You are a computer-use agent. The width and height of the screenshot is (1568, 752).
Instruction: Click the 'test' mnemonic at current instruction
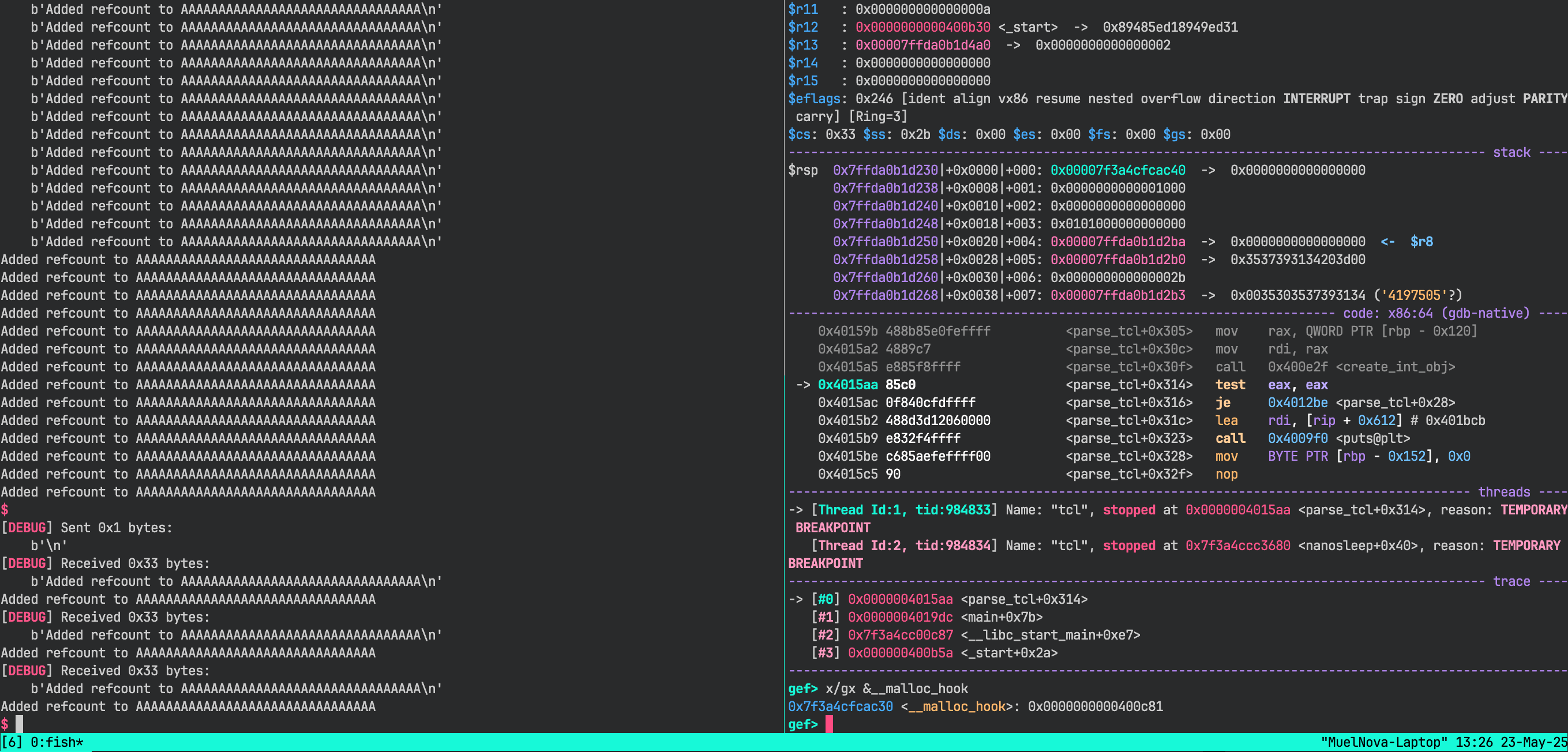coord(1230,385)
